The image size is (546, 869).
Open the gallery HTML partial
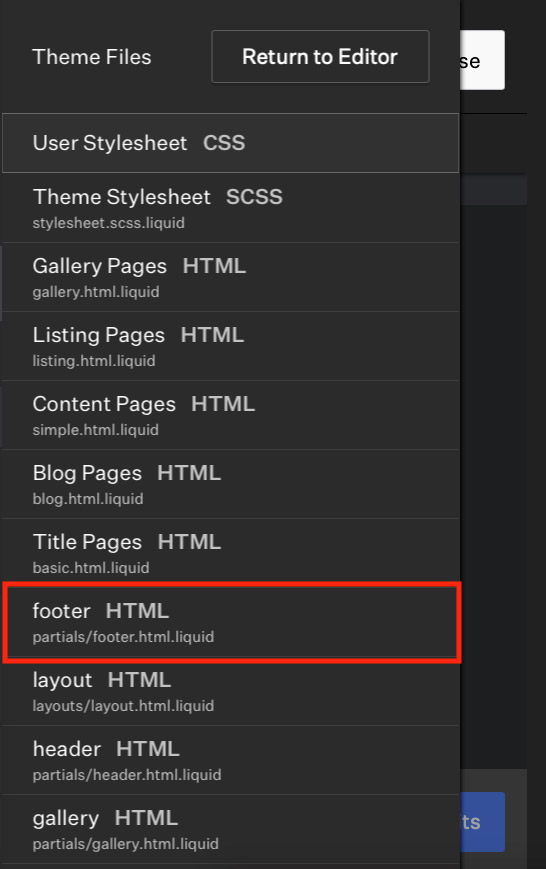click(x=231, y=829)
